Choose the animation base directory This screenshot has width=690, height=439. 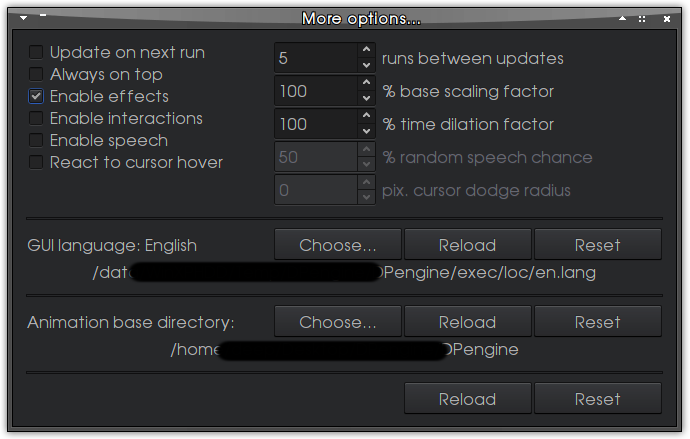click(x=338, y=322)
